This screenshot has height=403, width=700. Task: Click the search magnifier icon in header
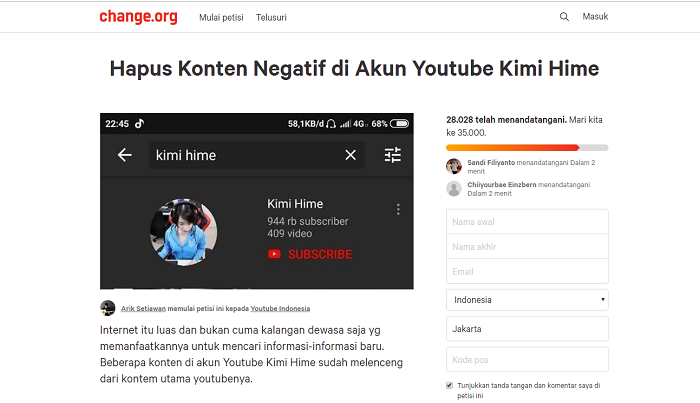coord(565,17)
